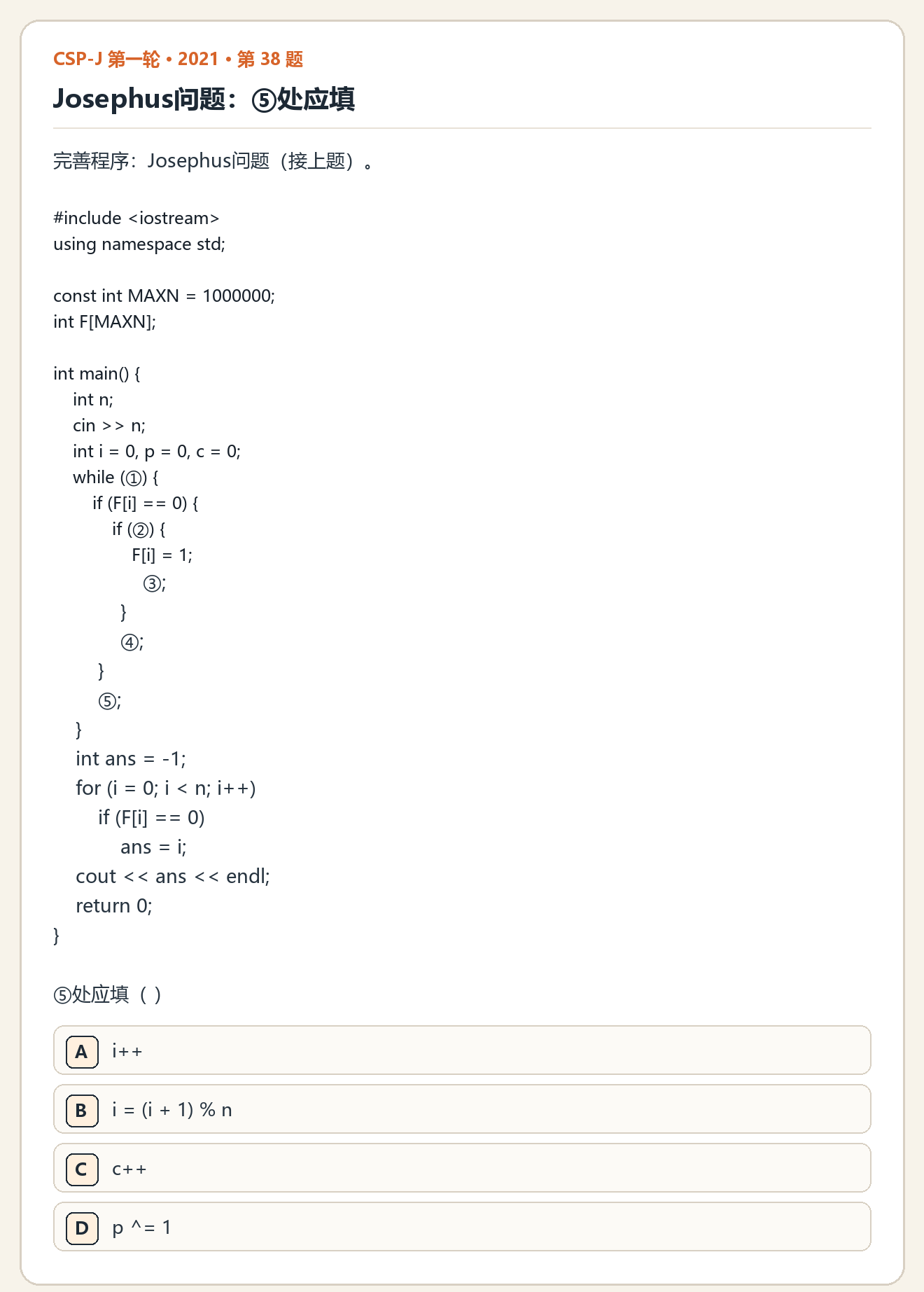Click the 完善程序 description line

click(214, 161)
